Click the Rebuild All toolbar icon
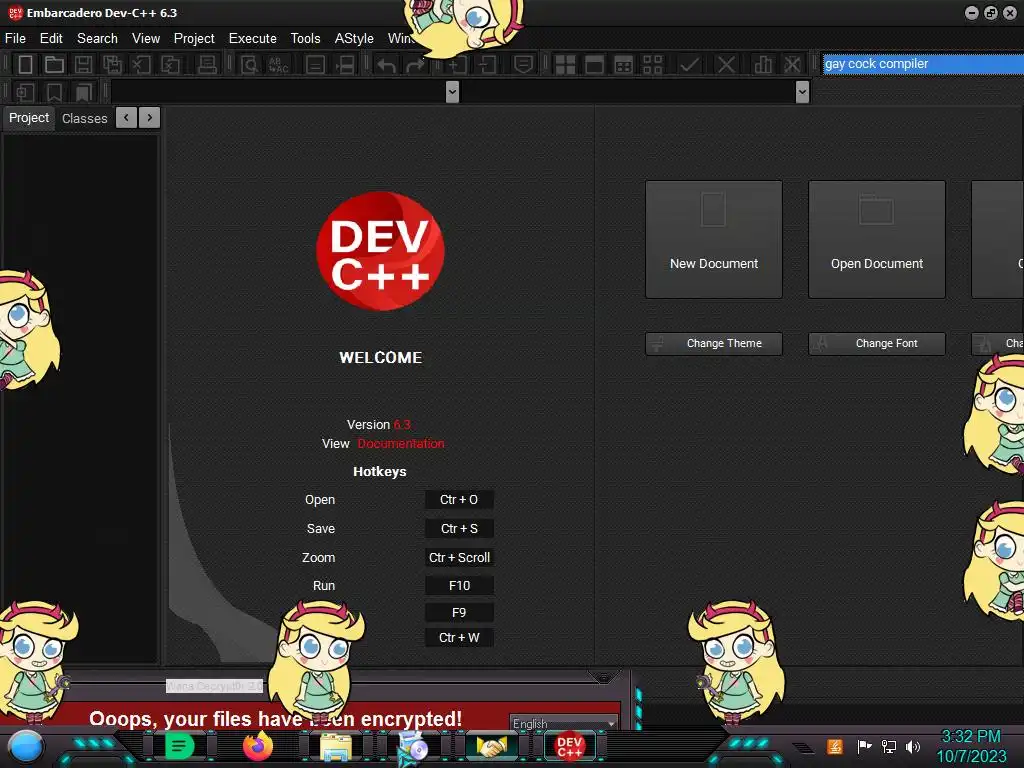Viewport: 1024px width, 768px height. click(652, 64)
